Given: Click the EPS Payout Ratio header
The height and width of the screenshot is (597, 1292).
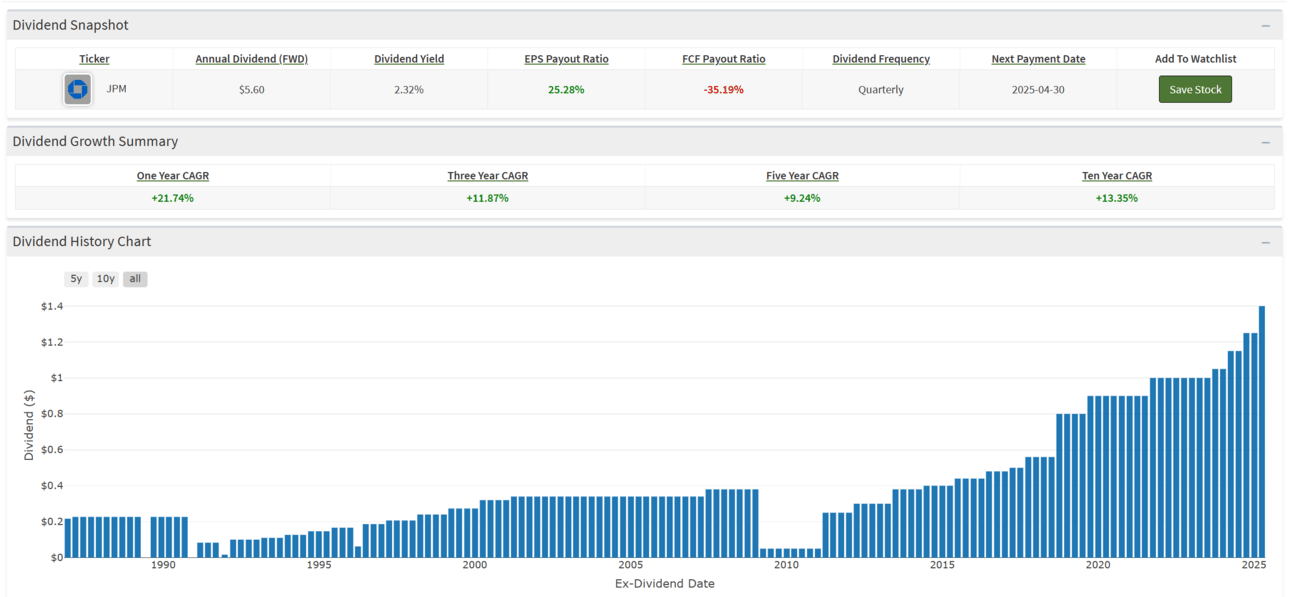Looking at the screenshot, I should [x=566, y=59].
